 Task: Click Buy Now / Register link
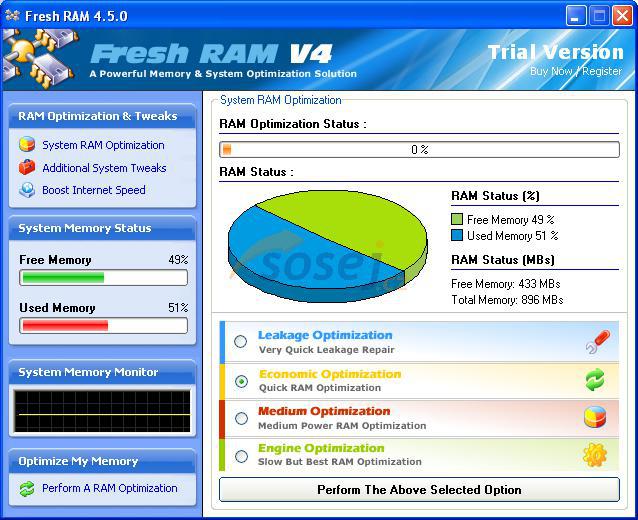click(576, 71)
